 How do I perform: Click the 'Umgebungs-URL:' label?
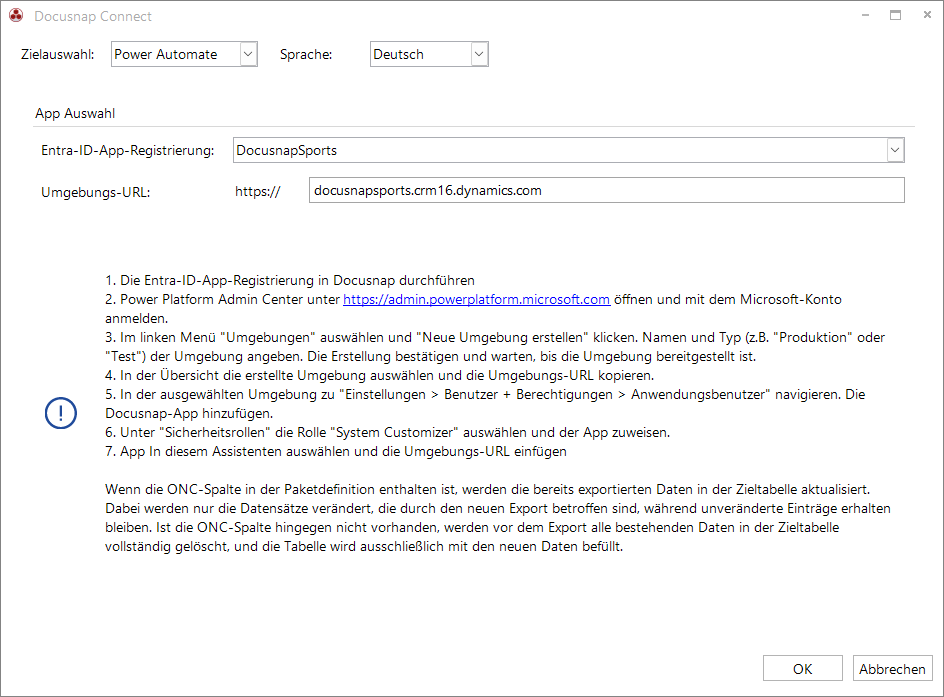click(x=96, y=193)
